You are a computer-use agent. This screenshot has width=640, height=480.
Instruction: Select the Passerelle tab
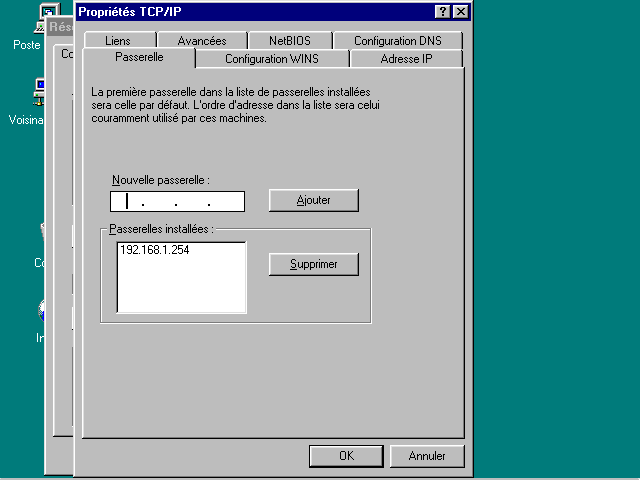click(139, 58)
